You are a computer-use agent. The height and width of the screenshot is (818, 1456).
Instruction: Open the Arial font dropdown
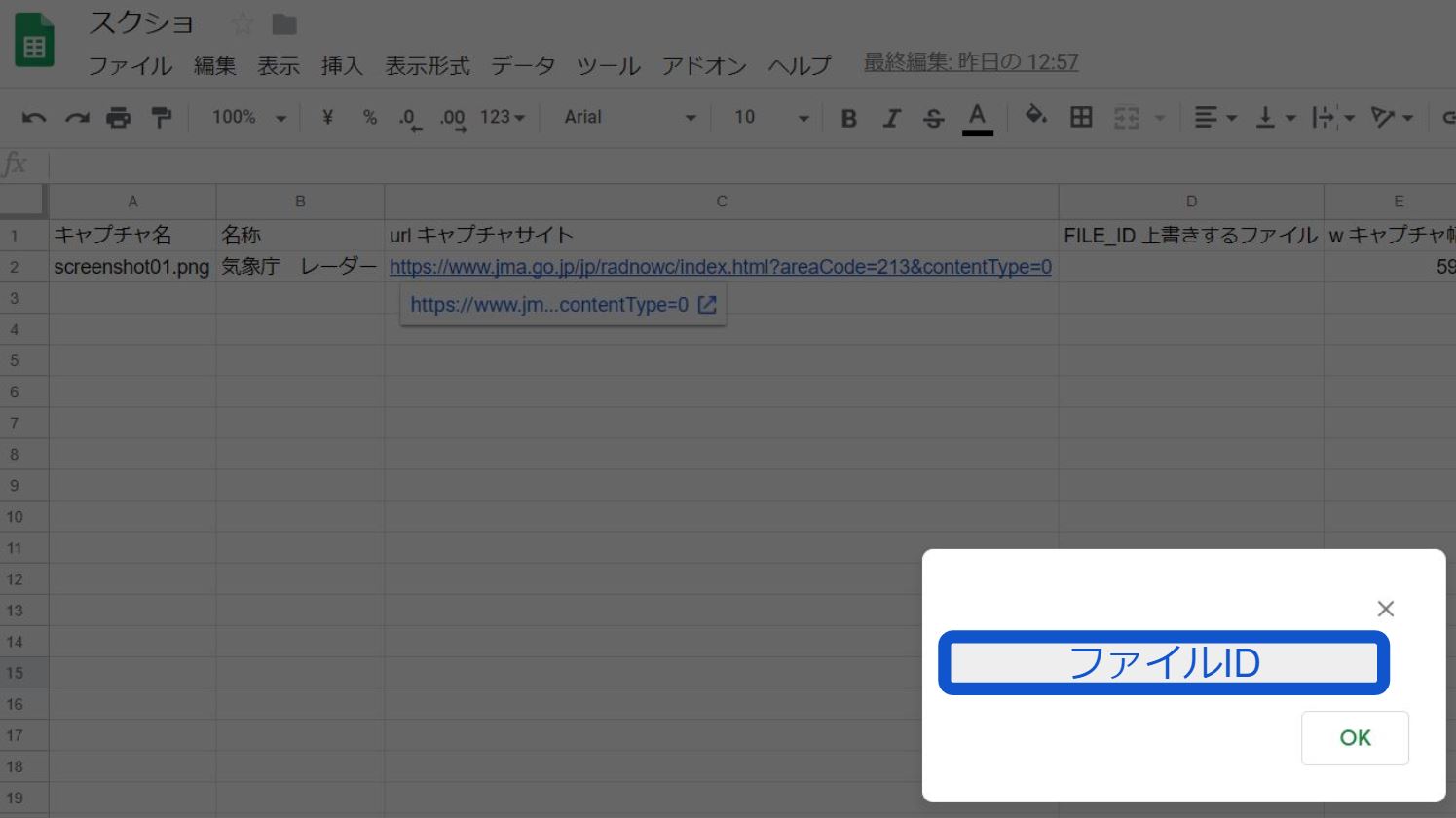point(629,118)
